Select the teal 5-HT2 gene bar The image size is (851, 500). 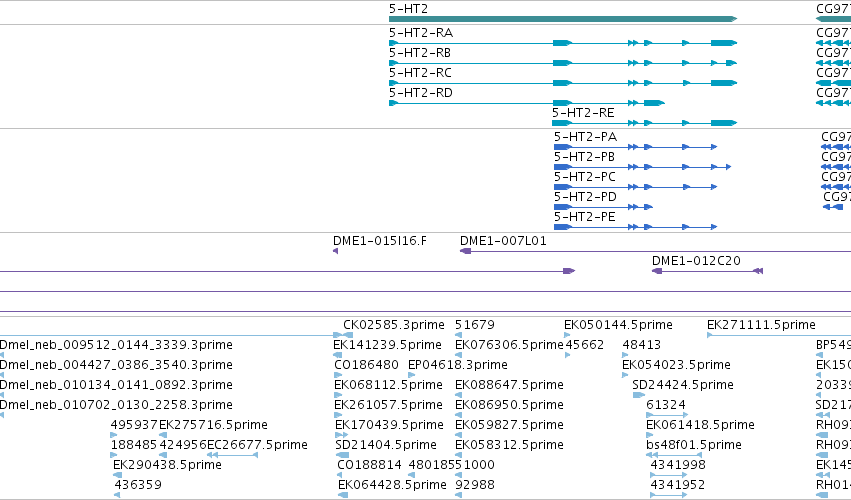pos(563,19)
